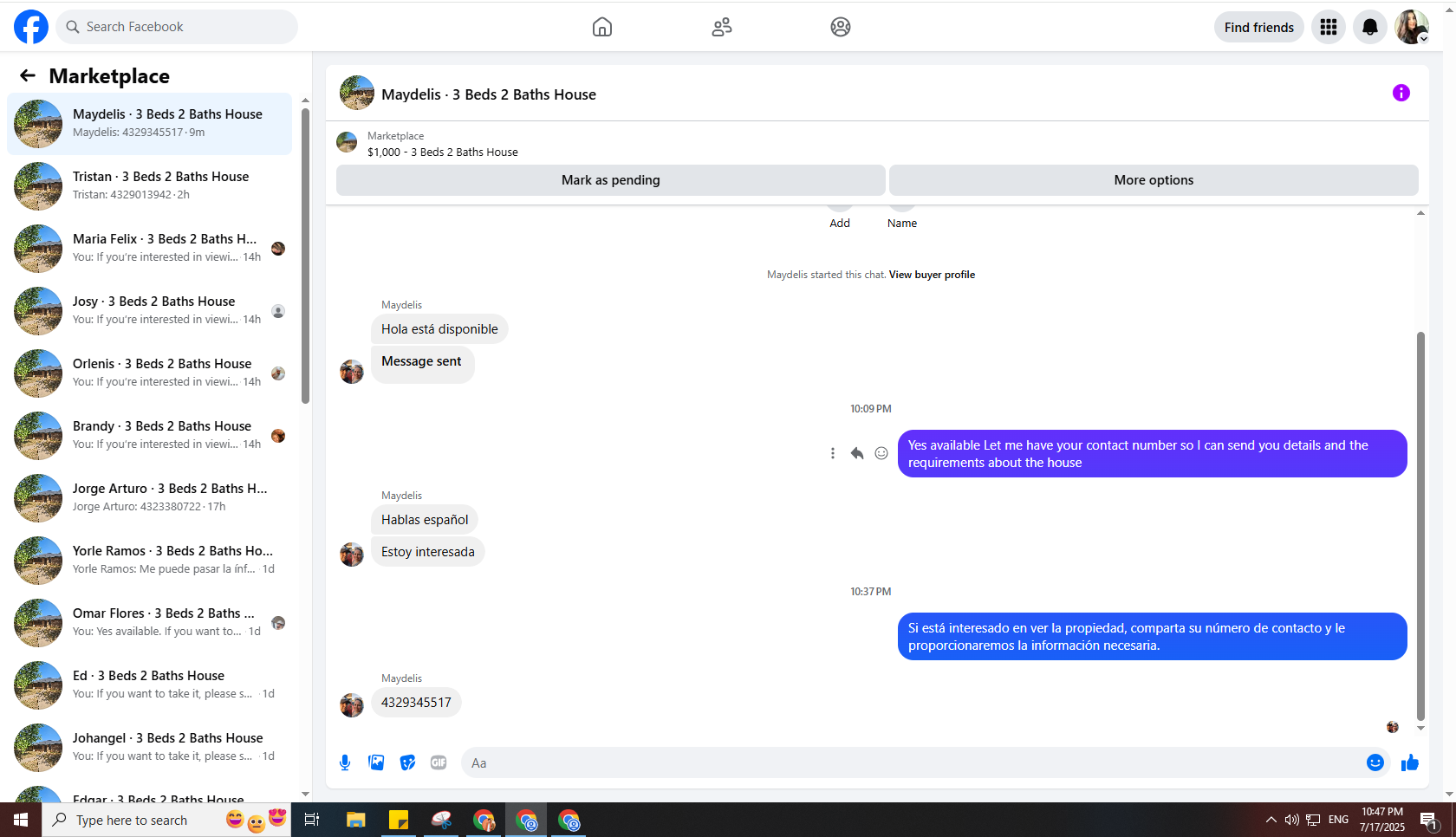Open Sticky Notes from taskbar
This screenshot has width=1456, height=837.
coord(399,820)
